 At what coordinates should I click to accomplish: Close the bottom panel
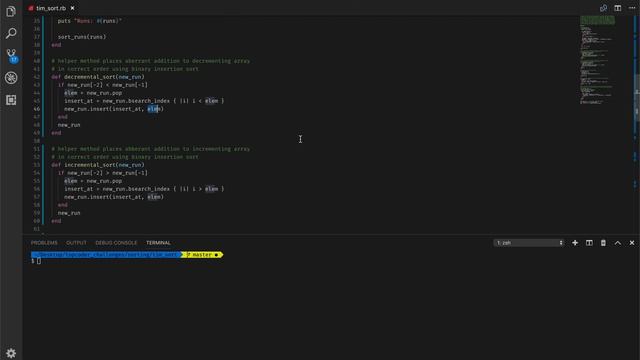click(632, 243)
